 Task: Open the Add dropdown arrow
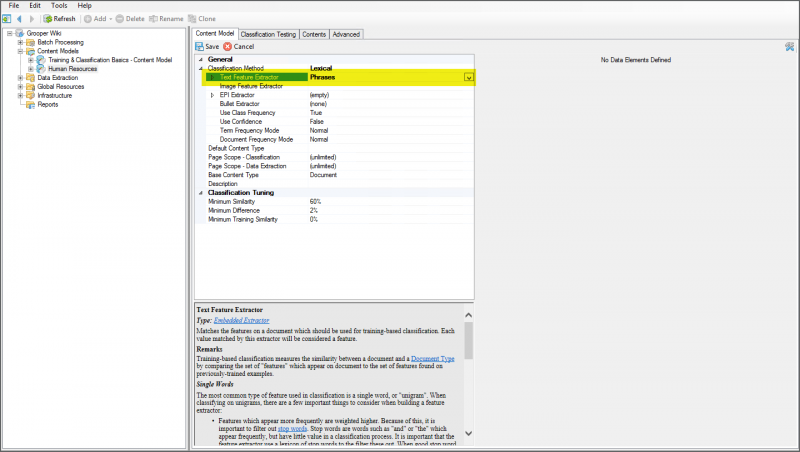[x=111, y=19]
